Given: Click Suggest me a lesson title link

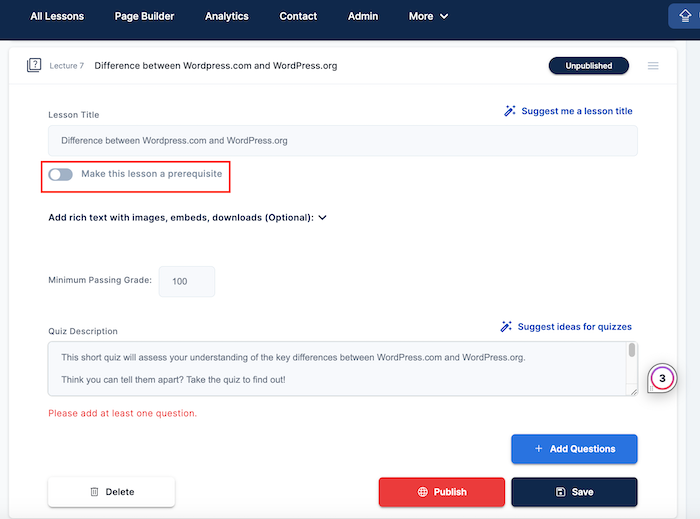Looking at the screenshot, I should 576,111.
